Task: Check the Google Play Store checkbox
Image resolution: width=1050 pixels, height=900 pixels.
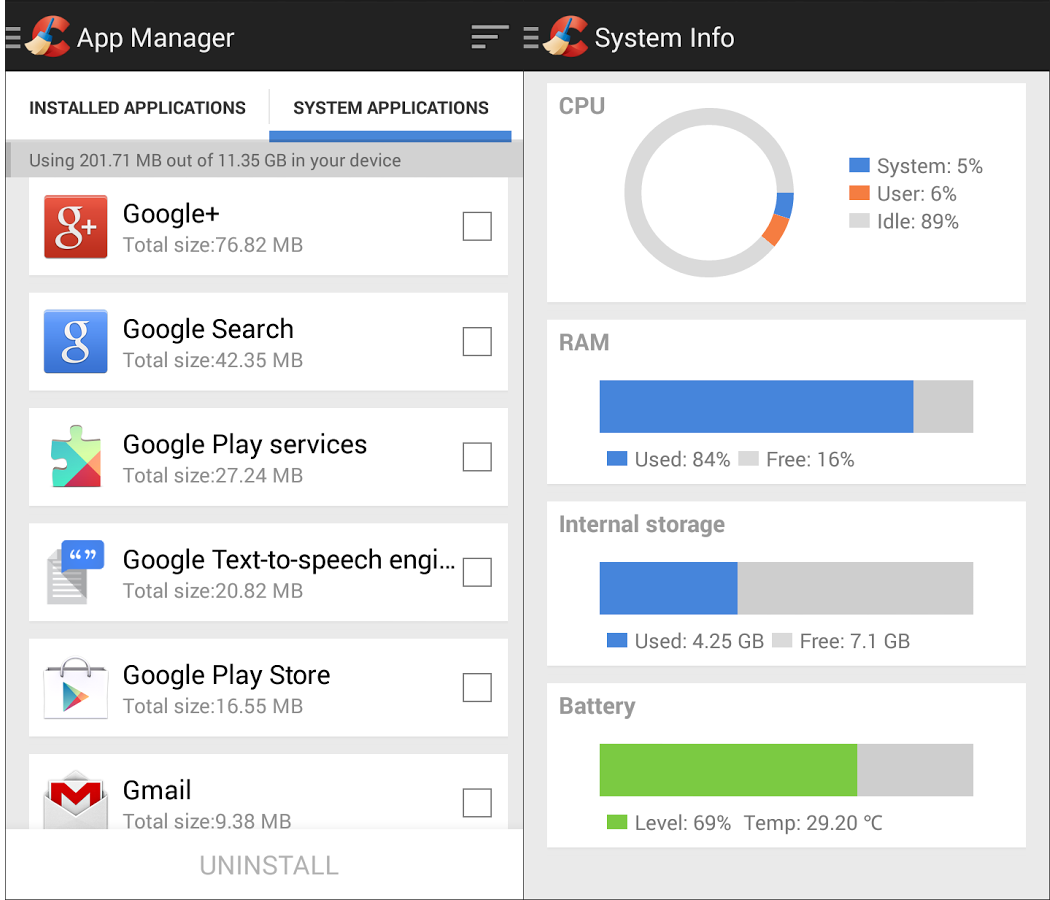Action: click(477, 688)
